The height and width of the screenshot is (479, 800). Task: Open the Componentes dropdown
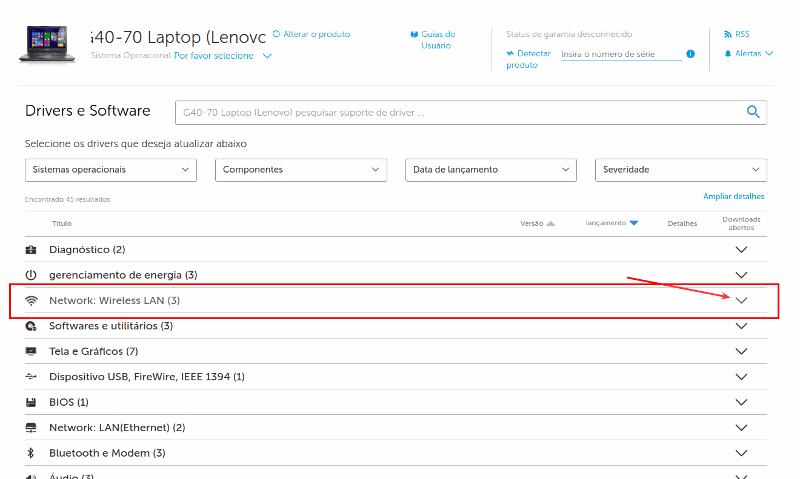click(x=301, y=170)
